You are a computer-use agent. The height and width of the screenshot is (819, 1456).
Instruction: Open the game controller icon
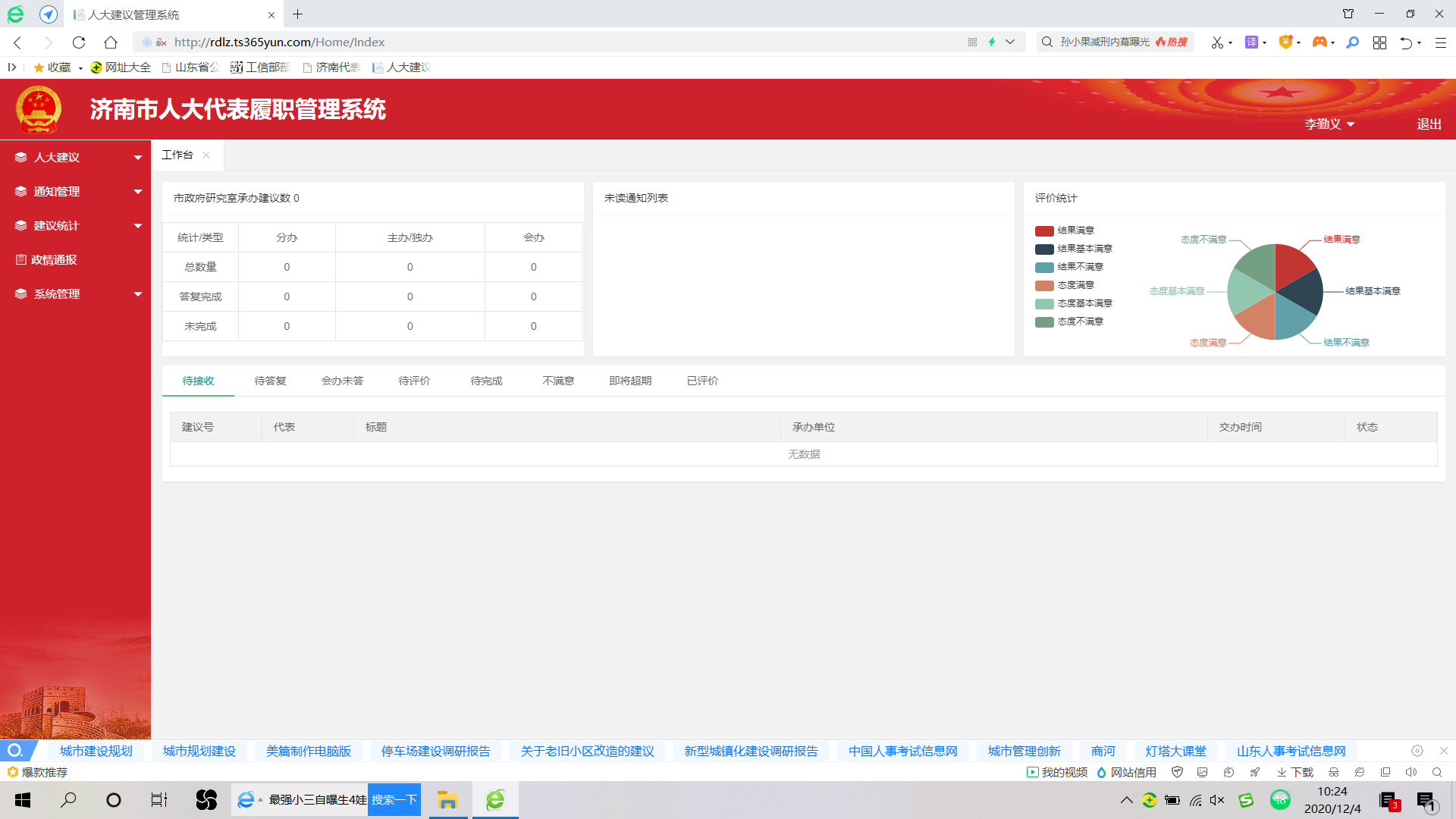pos(1319,42)
